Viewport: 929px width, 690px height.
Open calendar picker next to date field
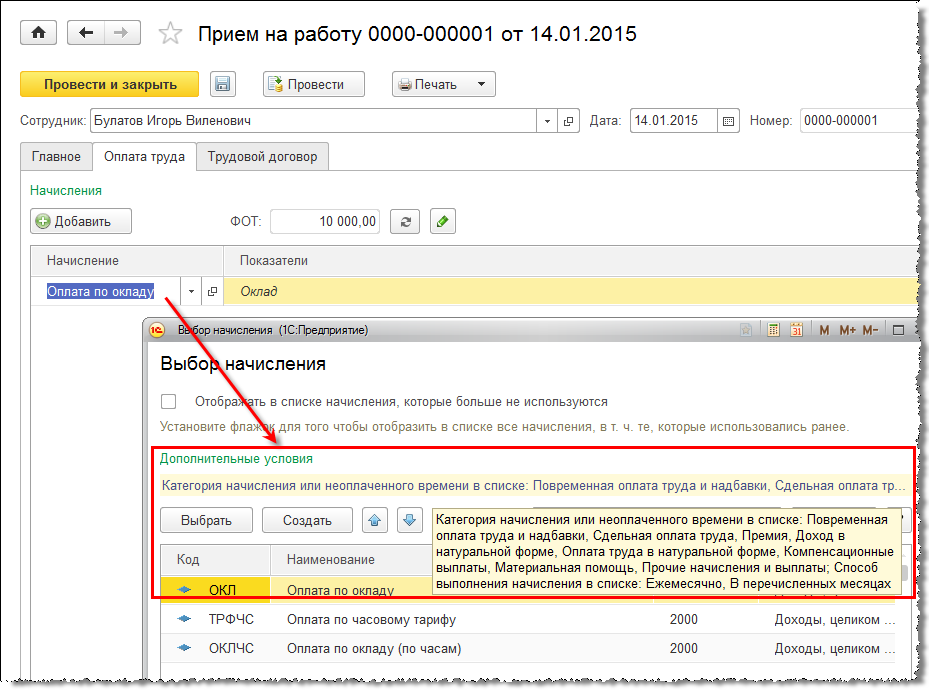729,121
